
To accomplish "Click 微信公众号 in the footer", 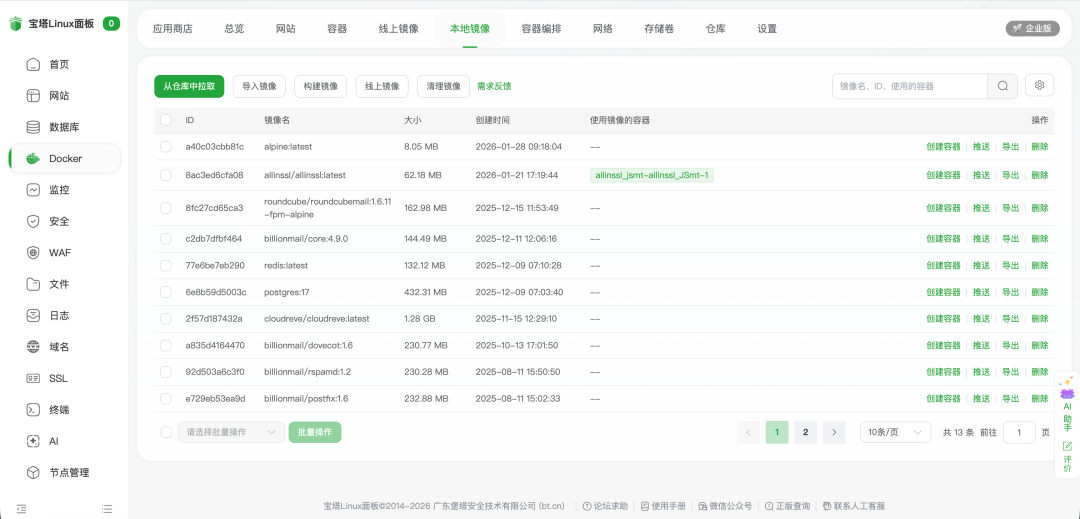I will (725, 506).
